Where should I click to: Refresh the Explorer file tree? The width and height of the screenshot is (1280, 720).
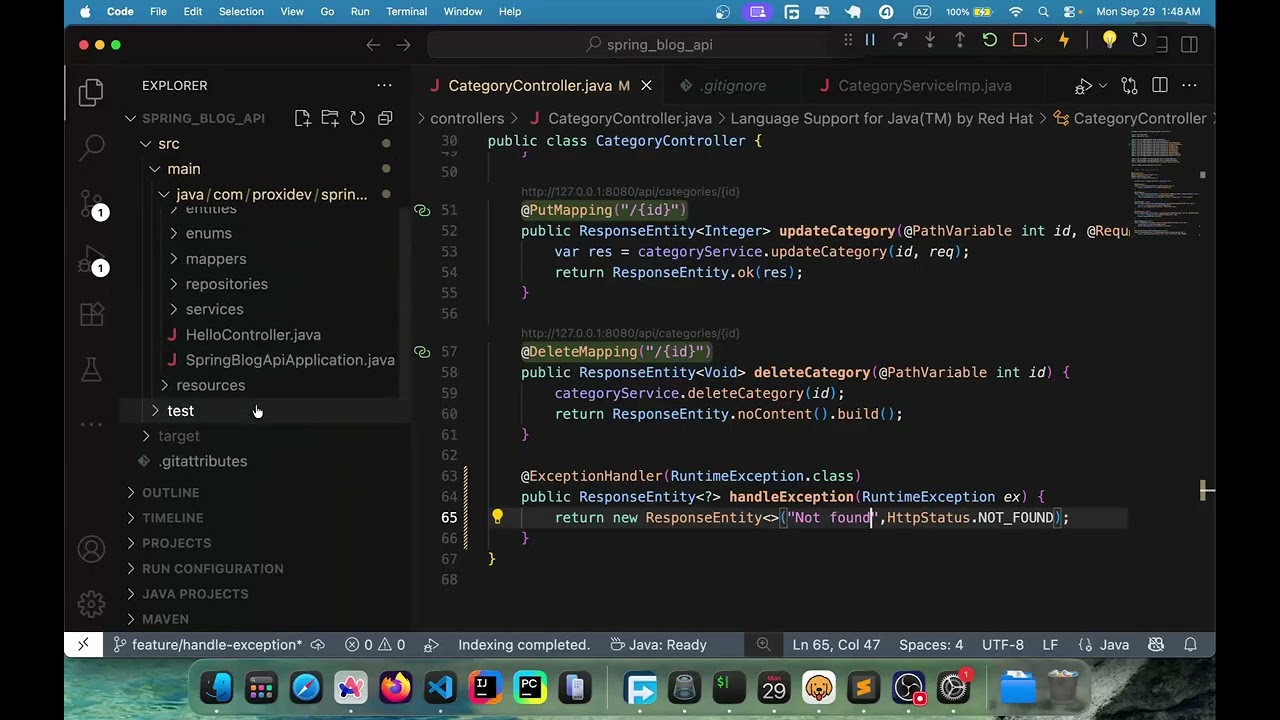357,118
